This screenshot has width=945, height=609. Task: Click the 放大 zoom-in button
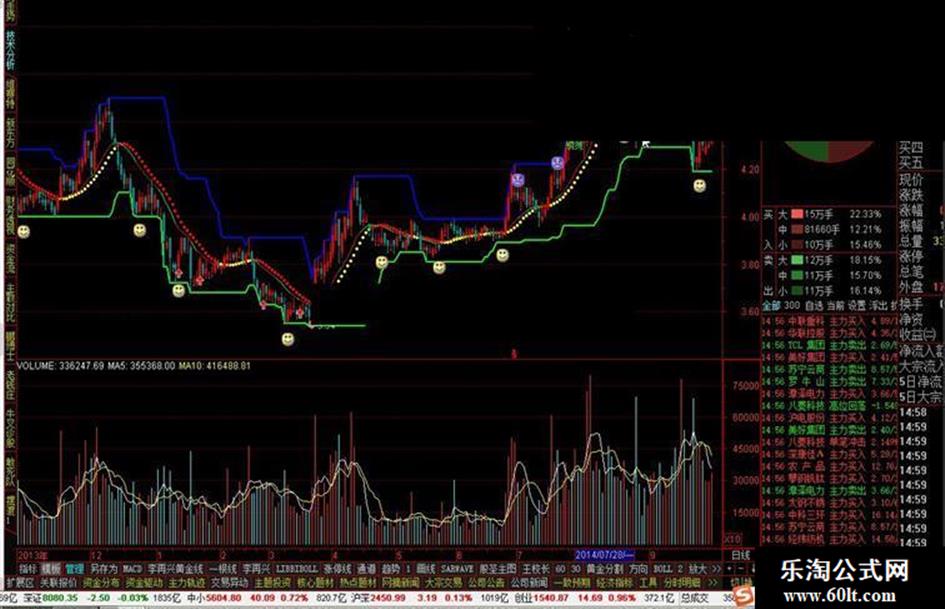coord(697,569)
